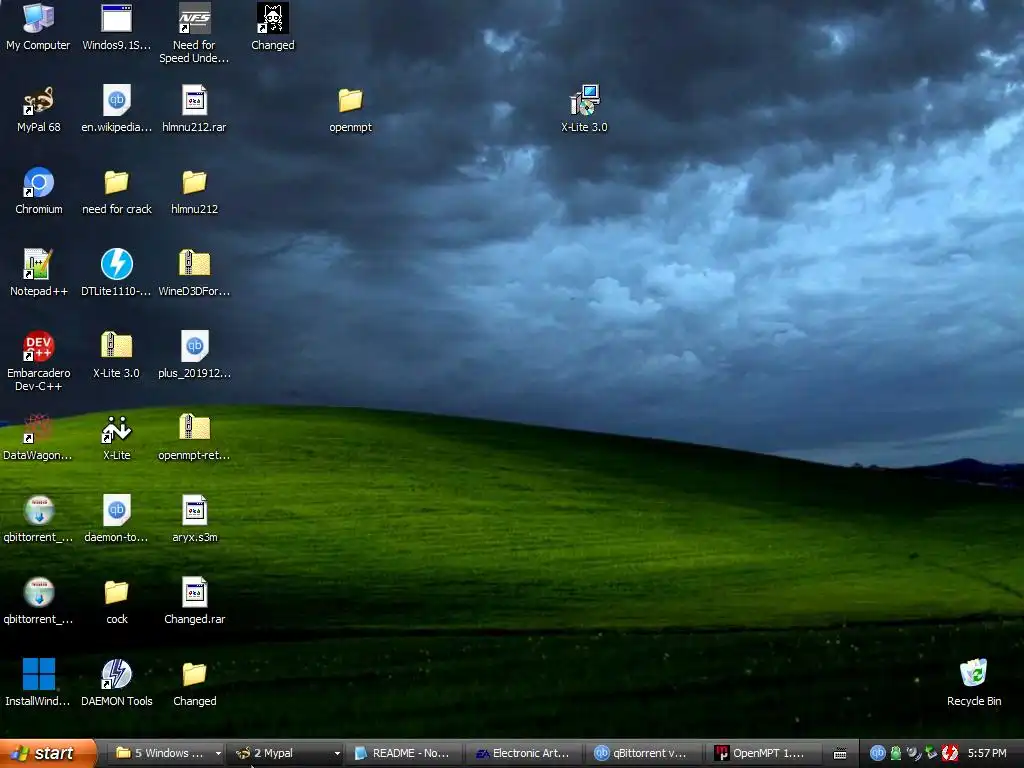Select the Changed.rar archive file
1024x768 pixels.
point(194,601)
